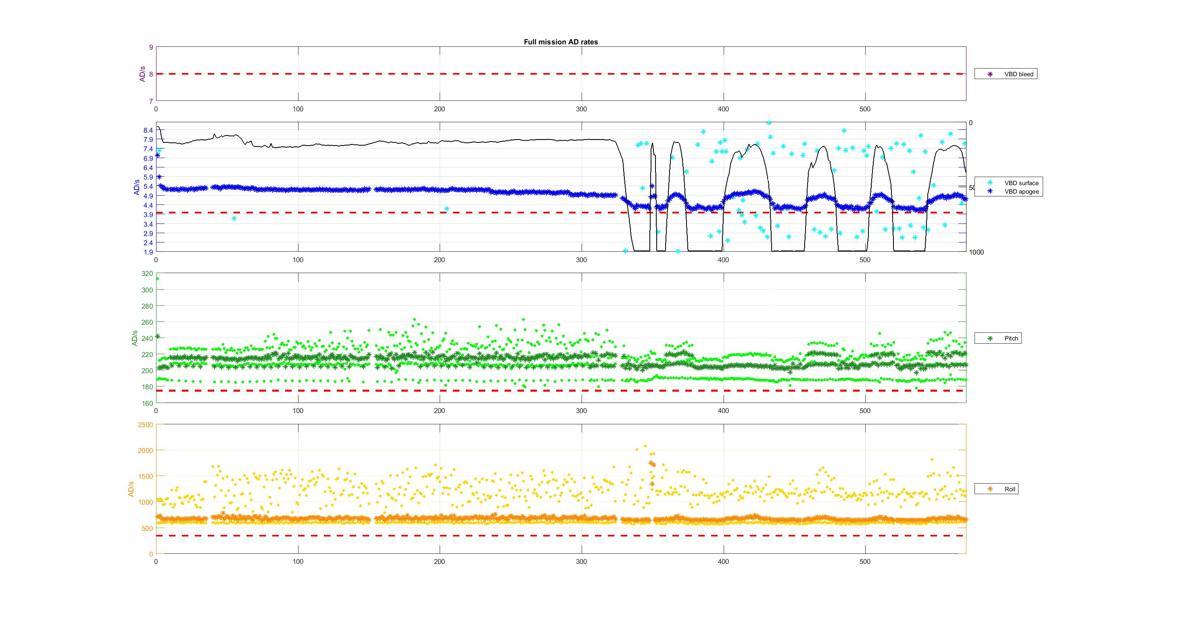Screen dimensions: 1200x622
Task: Click the red dashed threshold line in Pitch plot
Action: point(561,390)
